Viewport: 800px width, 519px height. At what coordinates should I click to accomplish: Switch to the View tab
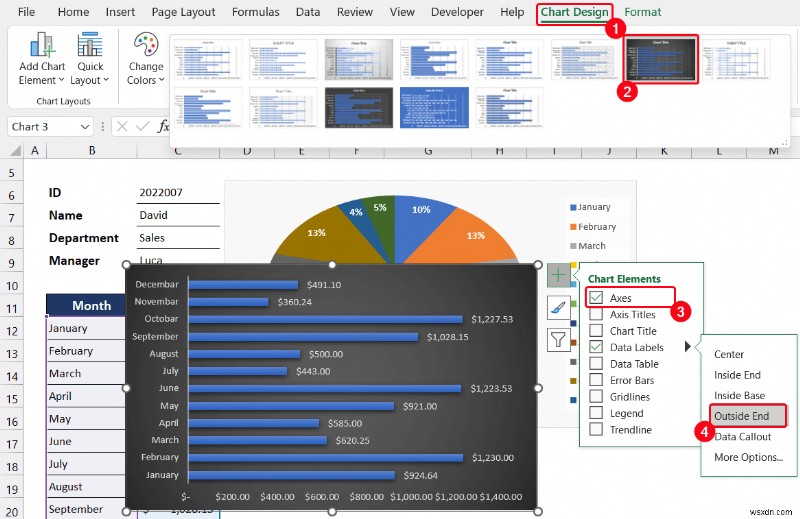(402, 12)
